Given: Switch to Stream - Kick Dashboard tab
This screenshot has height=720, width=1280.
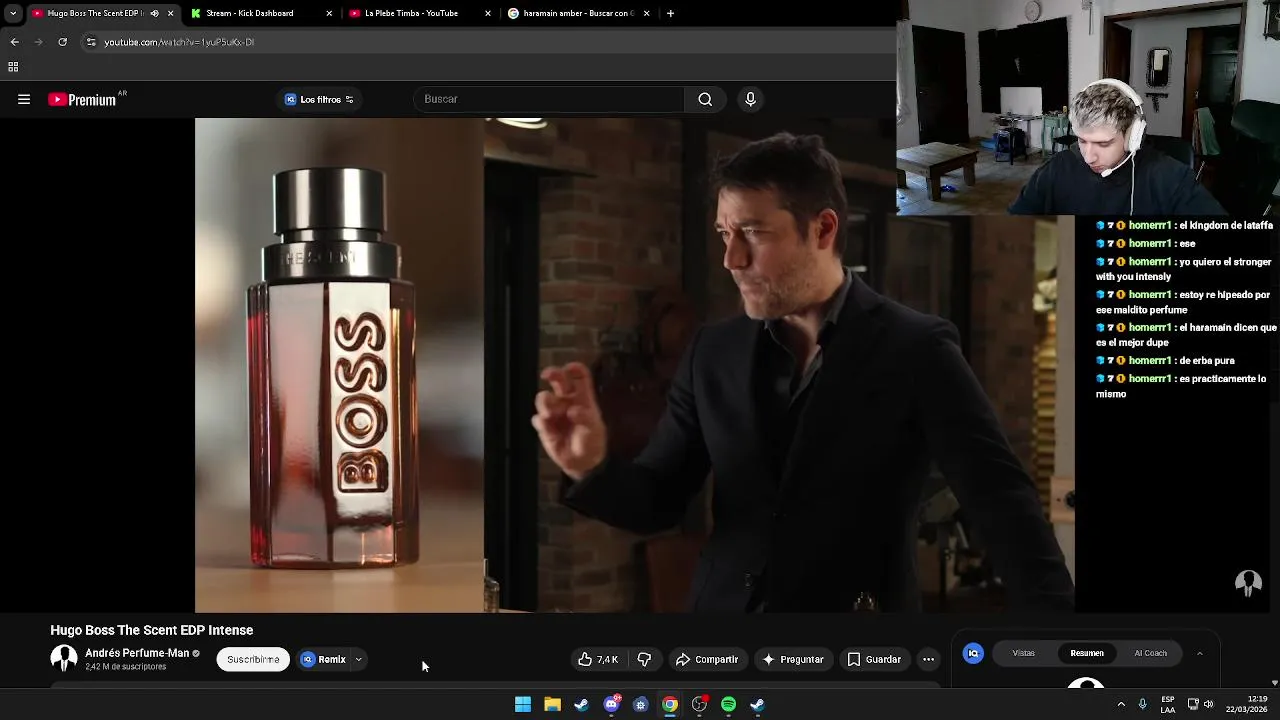Looking at the screenshot, I should (249, 13).
